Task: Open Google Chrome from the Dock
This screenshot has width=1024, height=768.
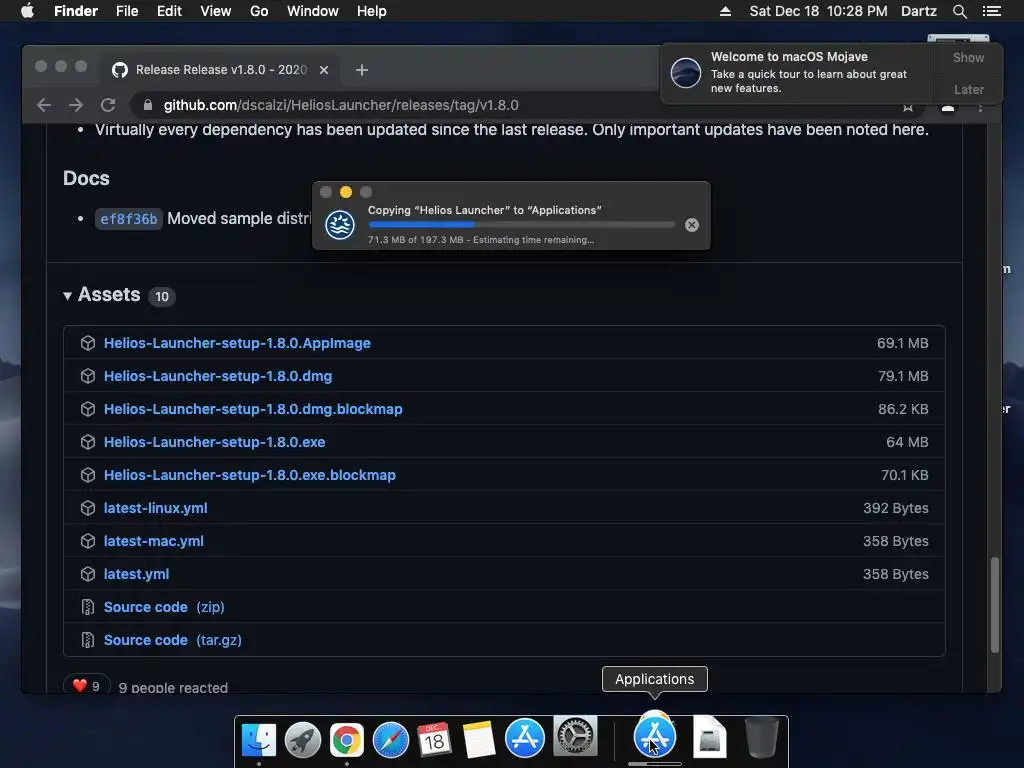Action: (347, 740)
